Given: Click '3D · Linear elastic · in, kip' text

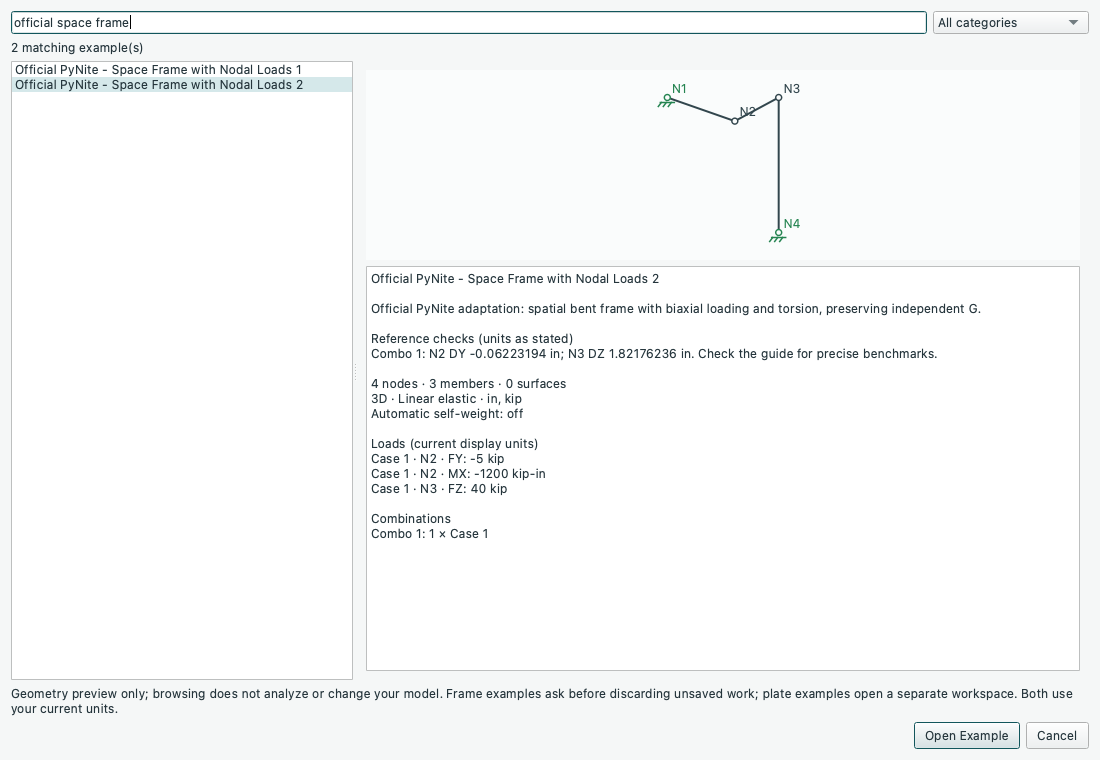Looking at the screenshot, I should (x=446, y=399).
